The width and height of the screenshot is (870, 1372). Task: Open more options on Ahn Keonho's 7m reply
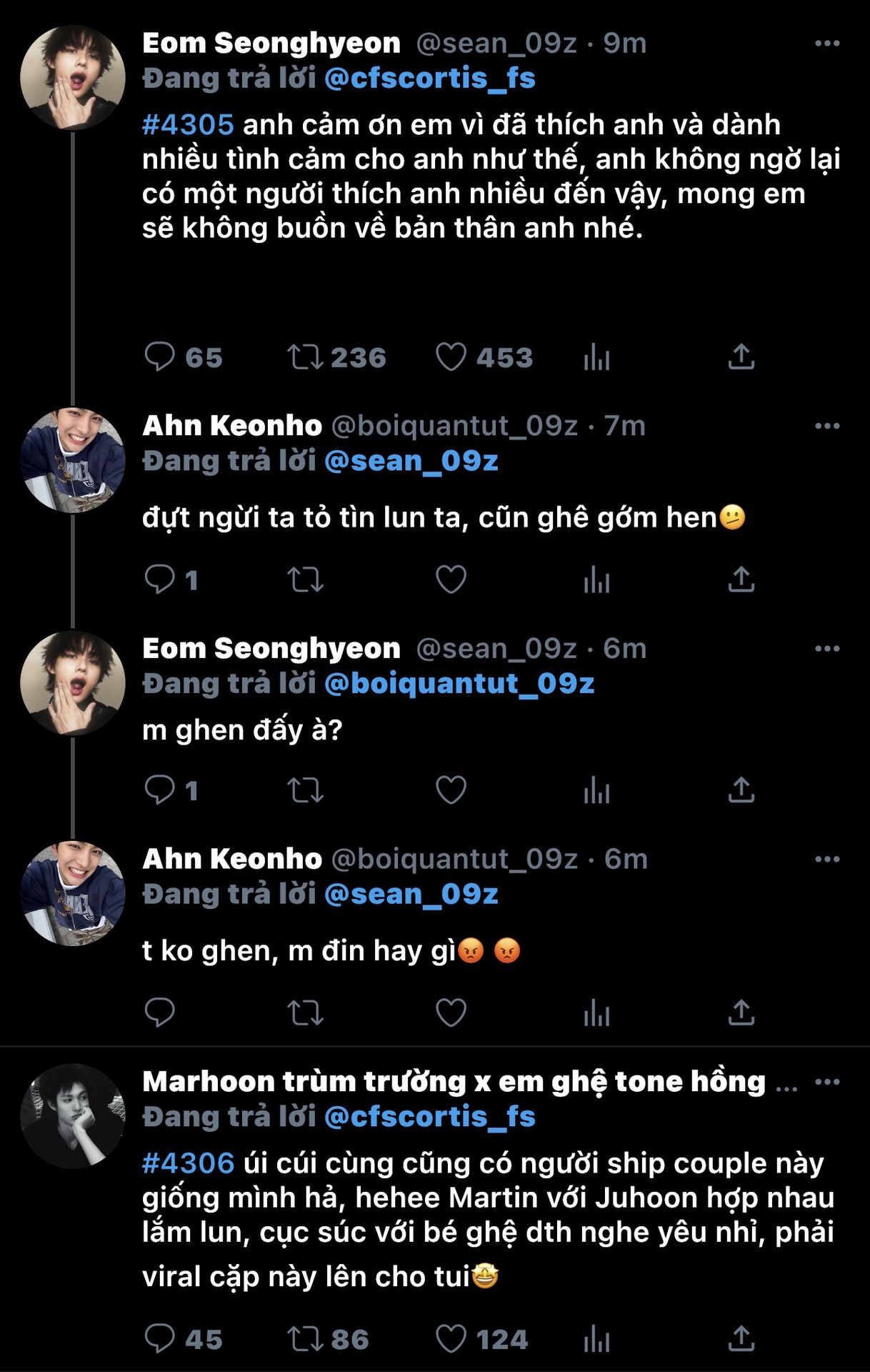point(826,426)
